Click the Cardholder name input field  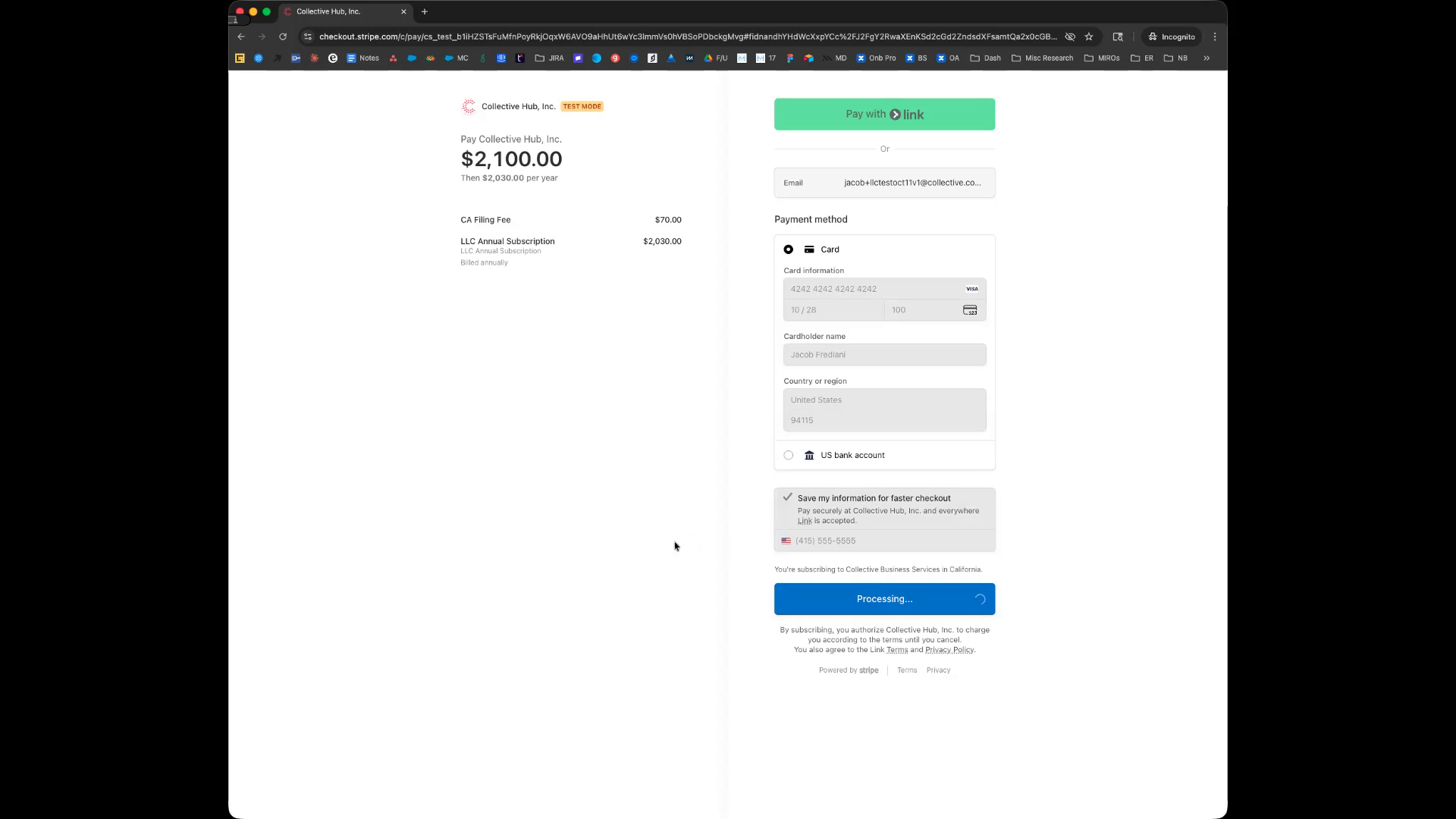pyautogui.click(x=884, y=355)
